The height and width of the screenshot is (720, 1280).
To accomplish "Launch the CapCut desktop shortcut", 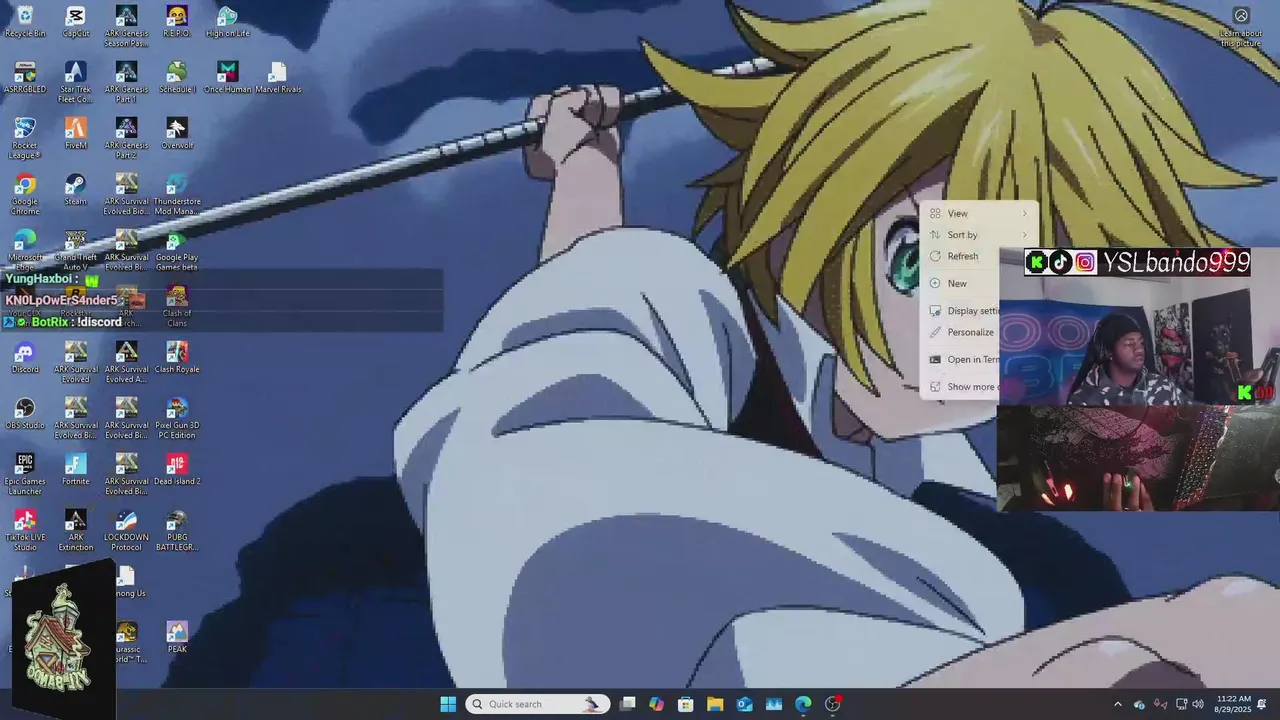I will 76,22.
